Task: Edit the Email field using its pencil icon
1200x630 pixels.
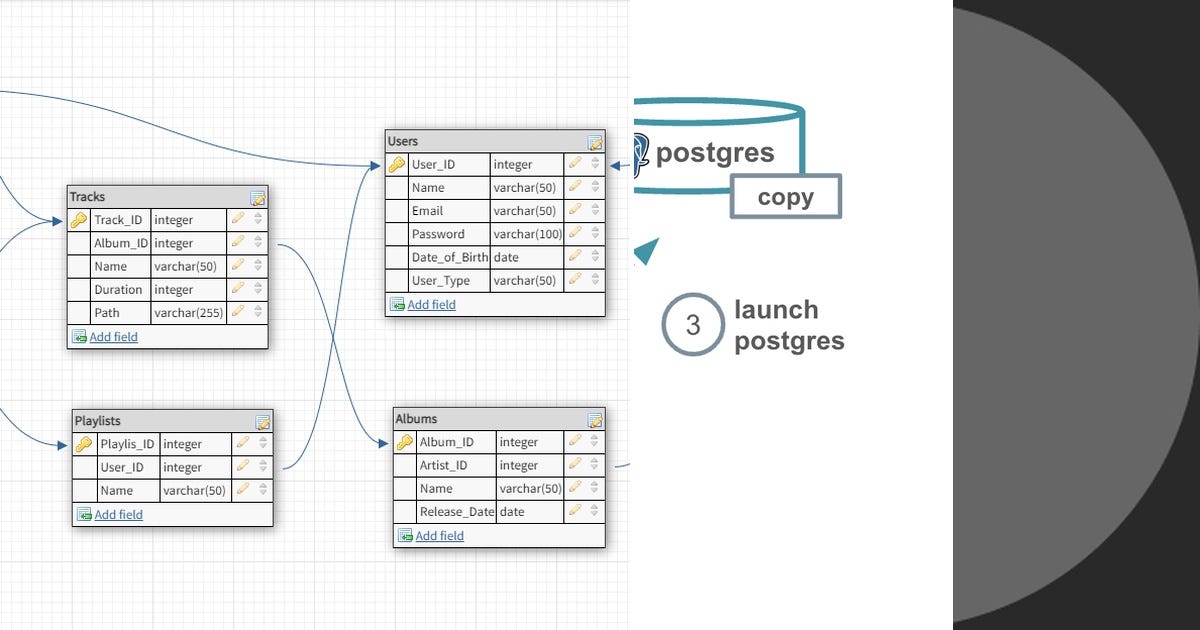Action: click(575, 210)
